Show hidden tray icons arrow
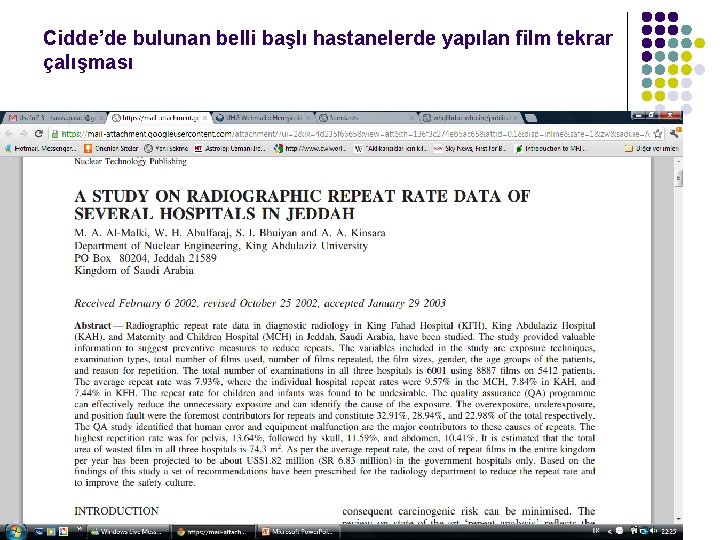The image size is (720, 540). 609,531
